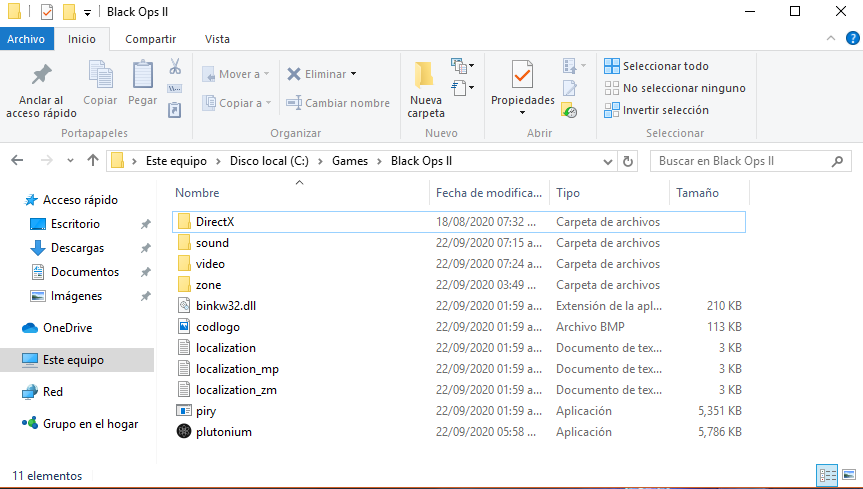This screenshot has width=863, height=489.
Task: Click the search magnifier icon
Action: [837, 161]
